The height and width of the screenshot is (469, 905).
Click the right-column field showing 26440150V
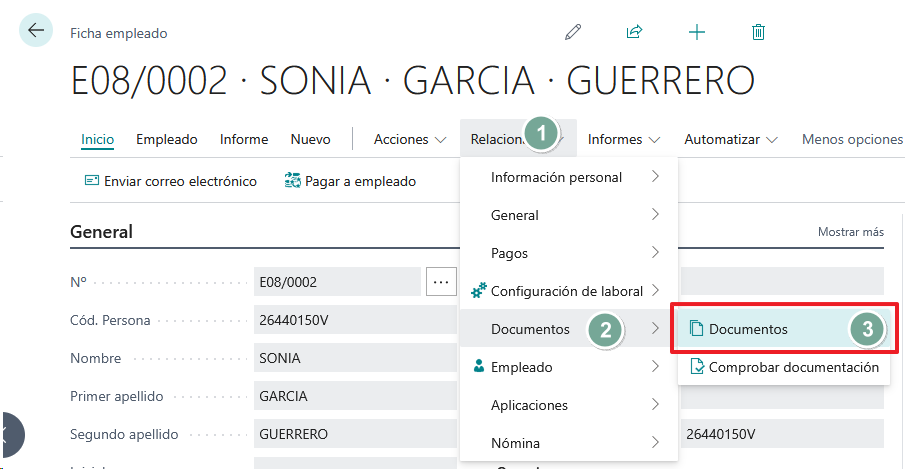pos(782,434)
